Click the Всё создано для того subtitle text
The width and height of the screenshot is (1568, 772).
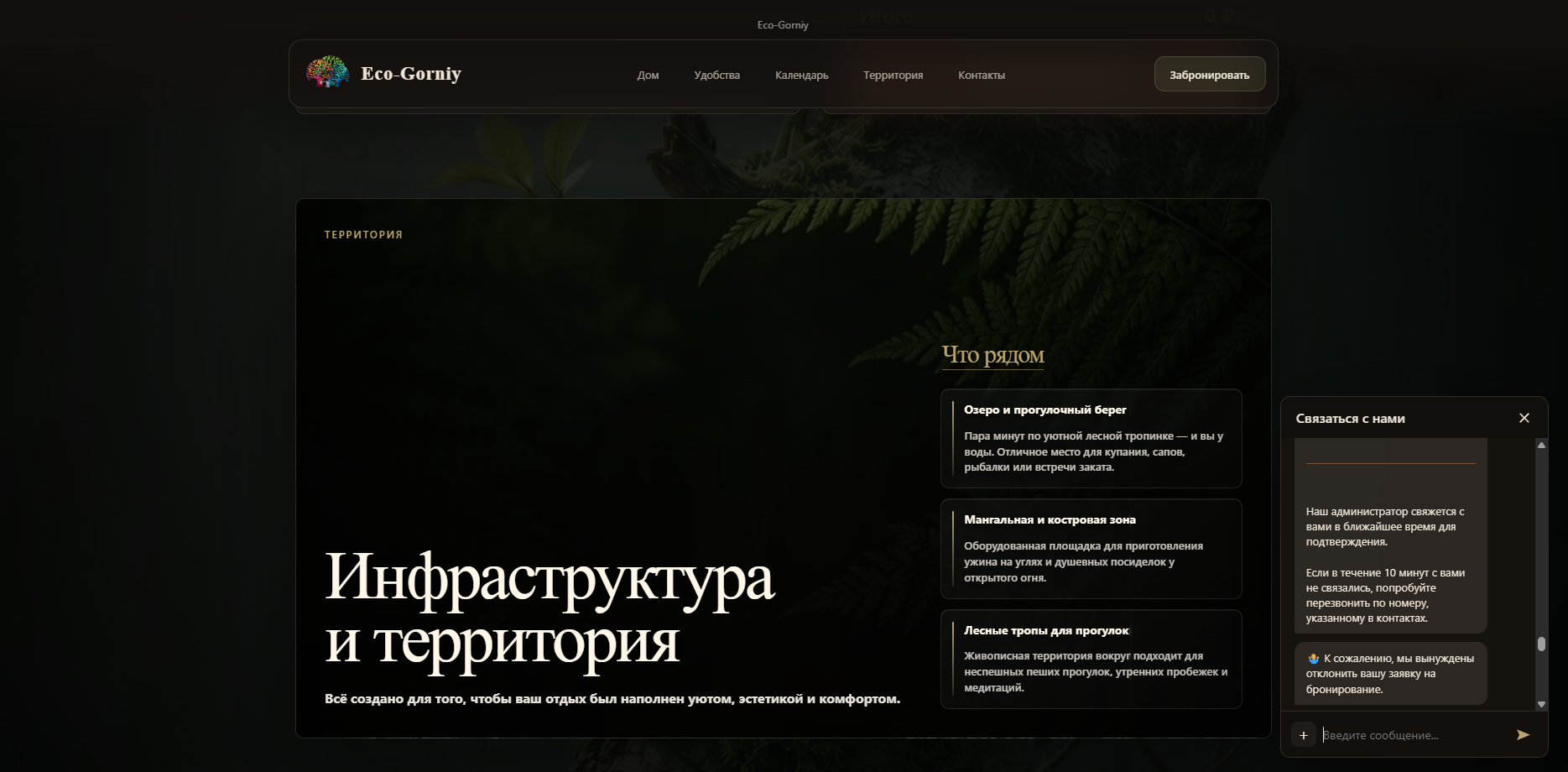[x=612, y=699]
